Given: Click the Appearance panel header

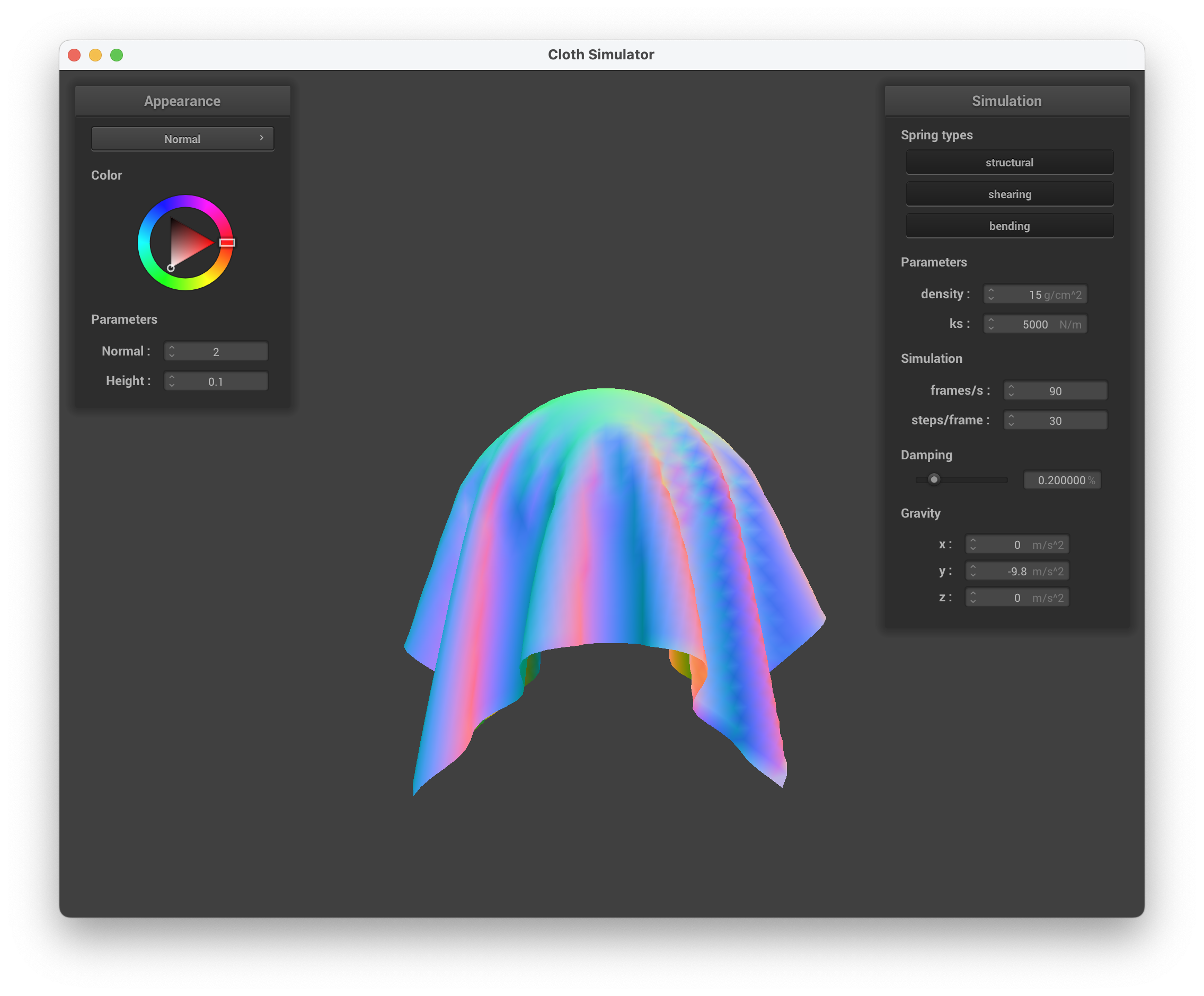Looking at the screenshot, I should pos(182,101).
